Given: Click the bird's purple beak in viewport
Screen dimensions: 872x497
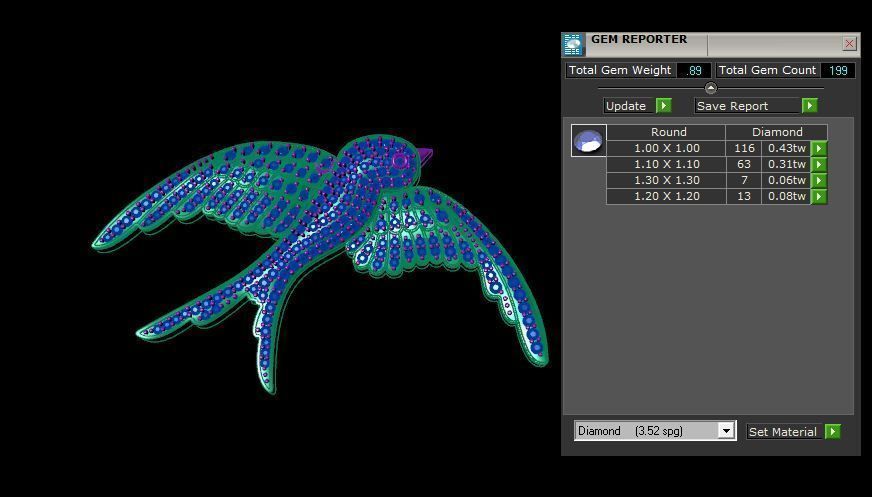Looking at the screenshot, I should click(x=425, y=155).
